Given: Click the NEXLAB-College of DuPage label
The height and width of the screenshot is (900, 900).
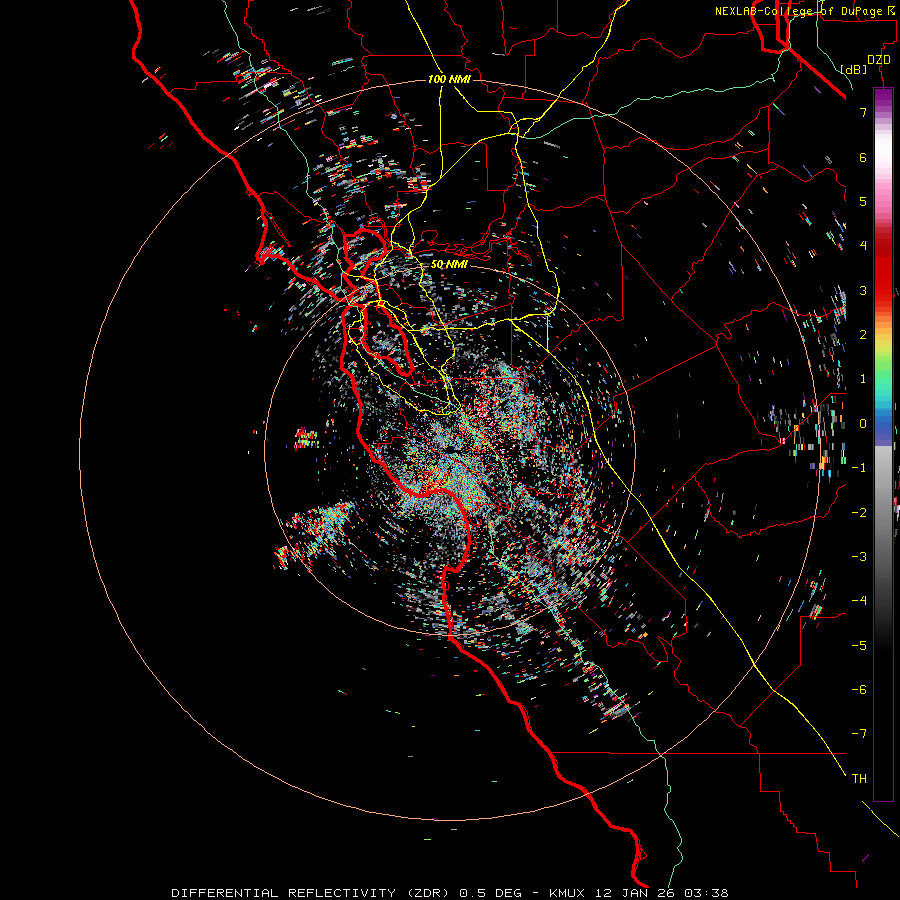Looking at the screenshot, I should (x=807, y=11).
